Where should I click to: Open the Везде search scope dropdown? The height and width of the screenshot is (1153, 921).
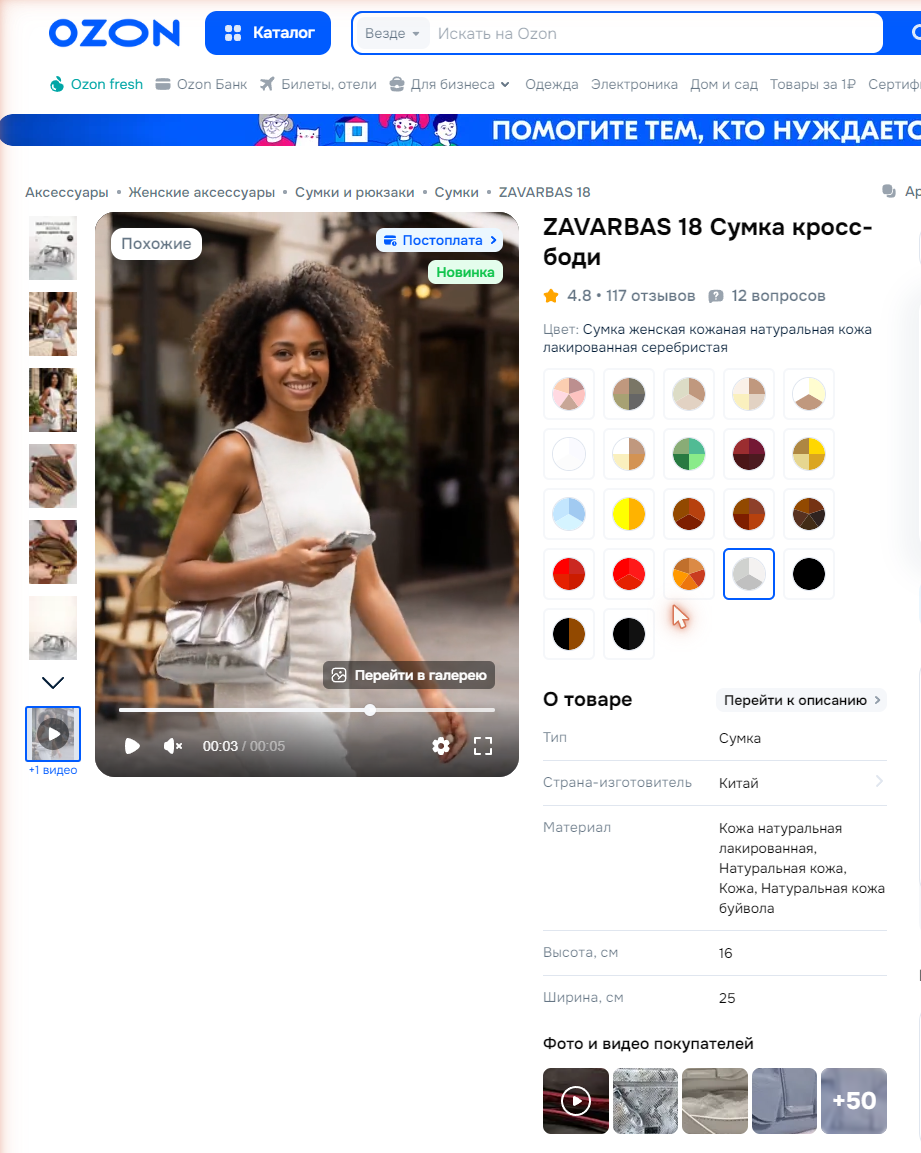pyautogui.click(x=391, y=34)
